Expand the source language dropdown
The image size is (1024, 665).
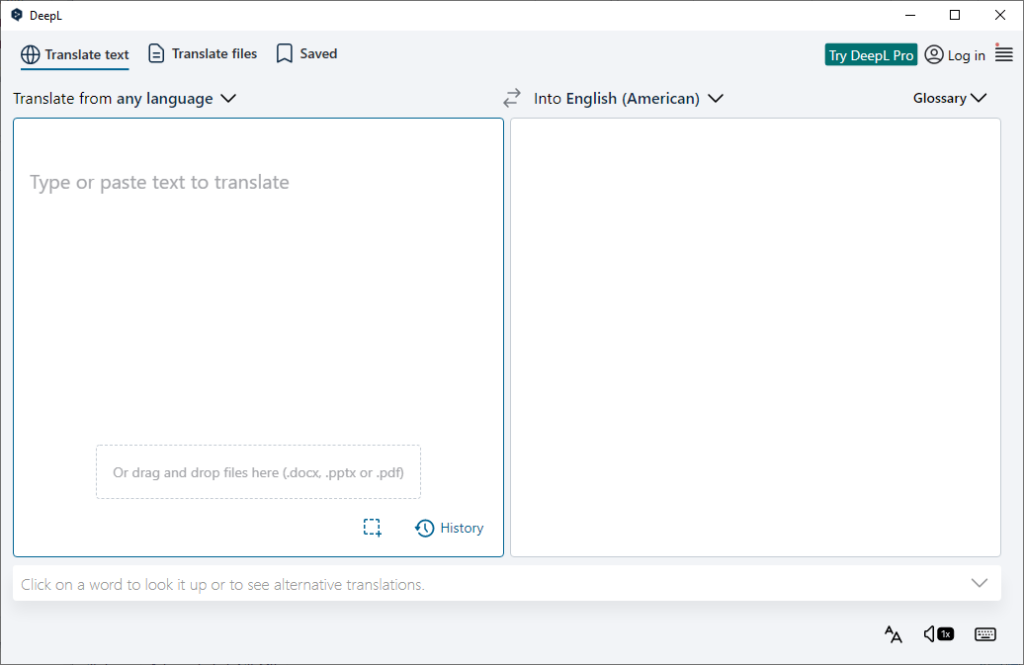124,99
